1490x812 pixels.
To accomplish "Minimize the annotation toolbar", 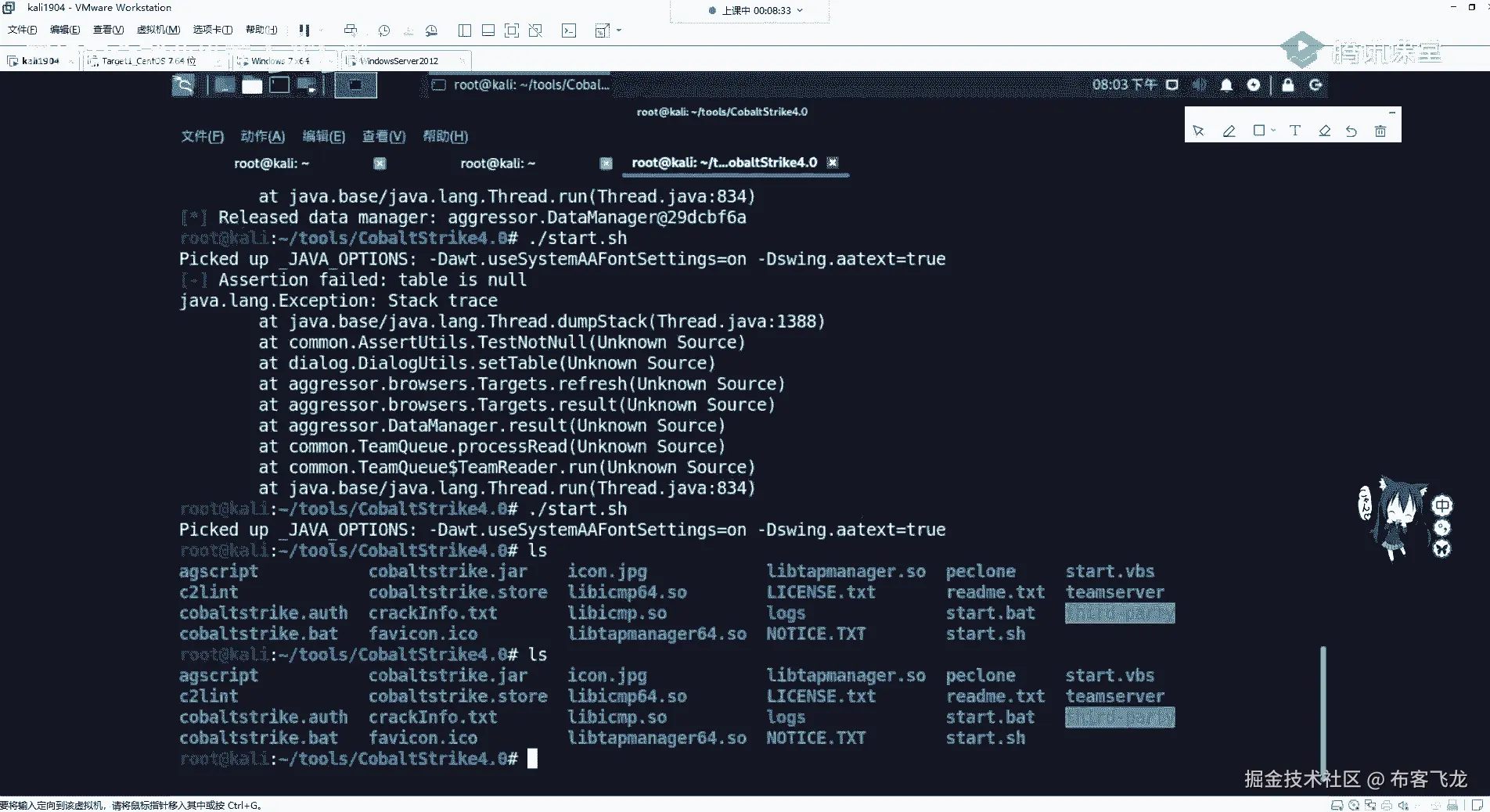I will 1392,113.
